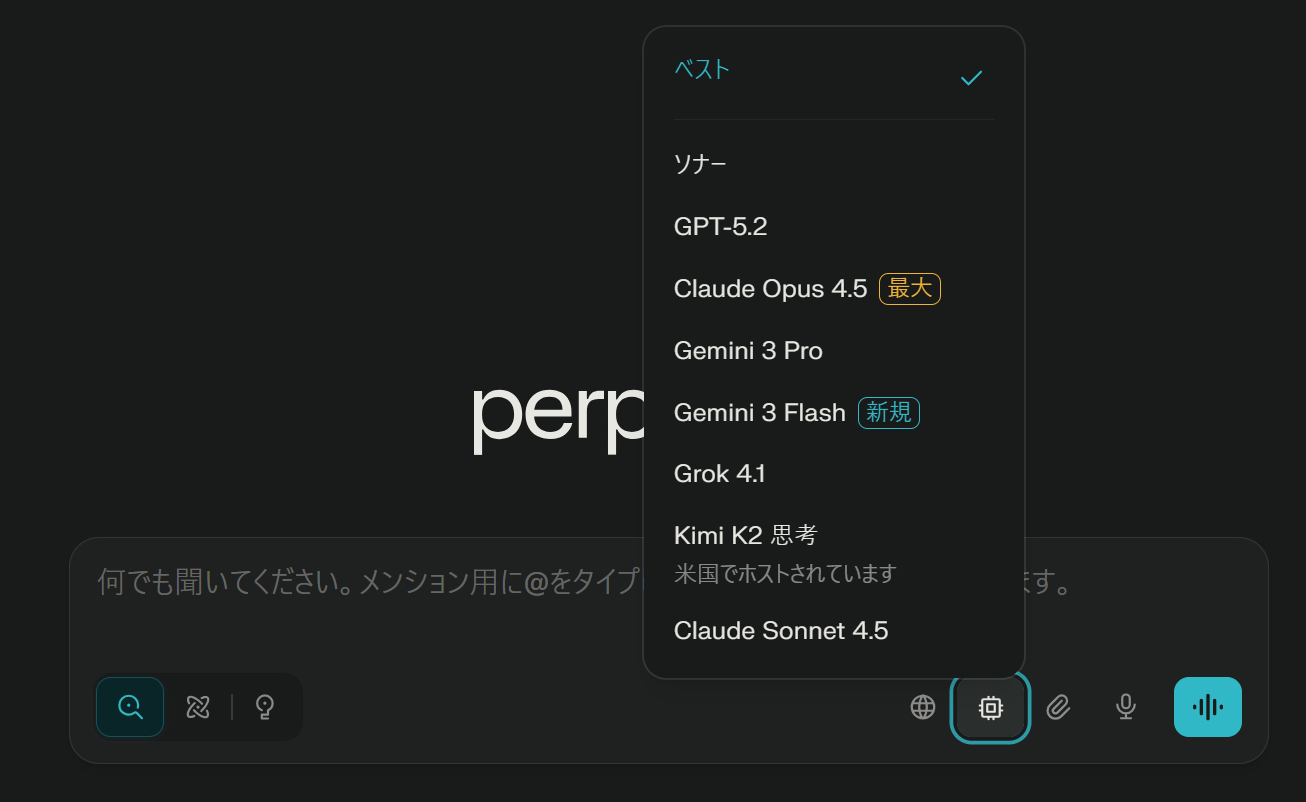Screen dimensions: 1306x802
Task: Click the checkmark next to ベスト
Action: [971, 78]
